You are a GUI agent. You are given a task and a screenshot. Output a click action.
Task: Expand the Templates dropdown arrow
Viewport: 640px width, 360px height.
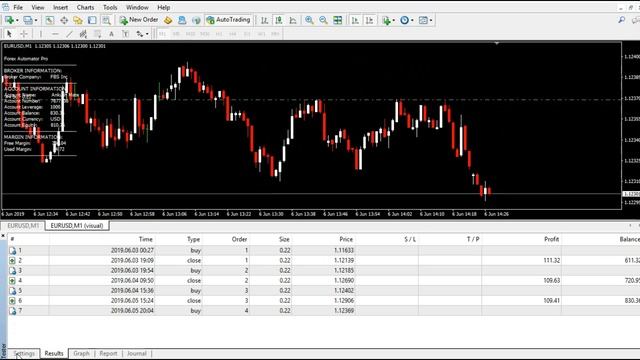tap(431, 20)
